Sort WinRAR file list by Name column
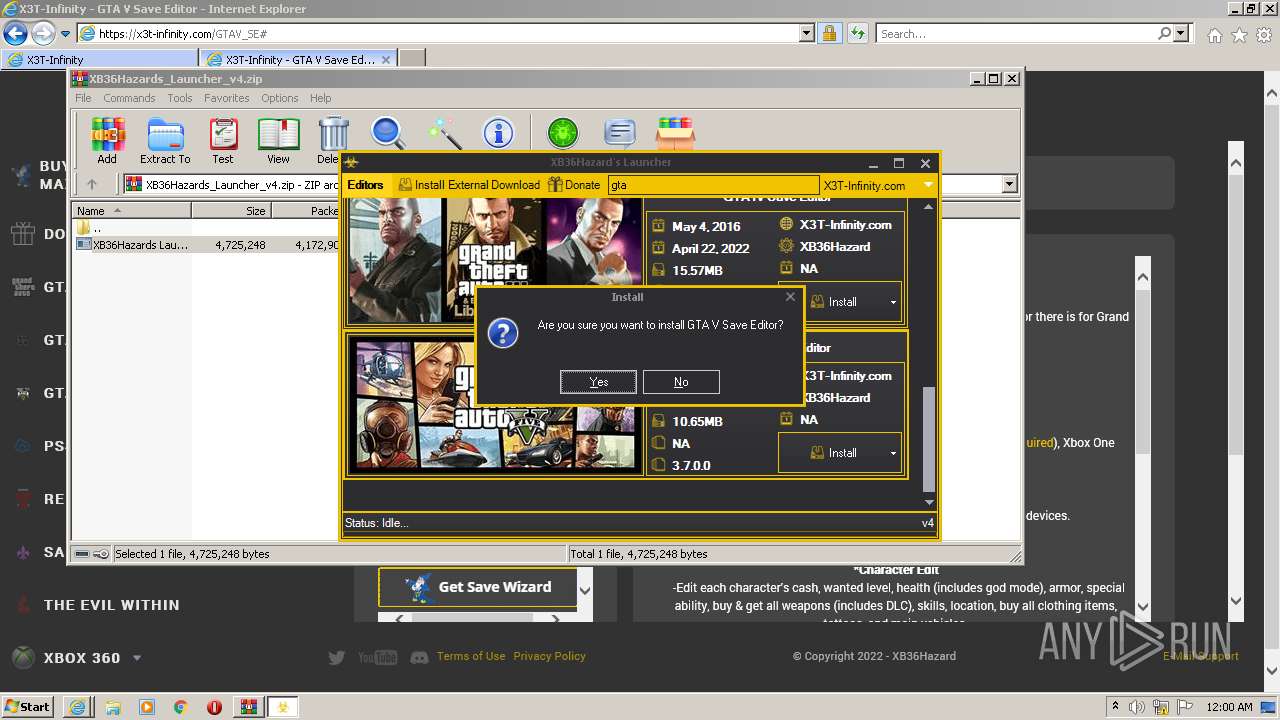Image resolution: width=1280 pixels, height=720 pixels. tap(132, 211)
